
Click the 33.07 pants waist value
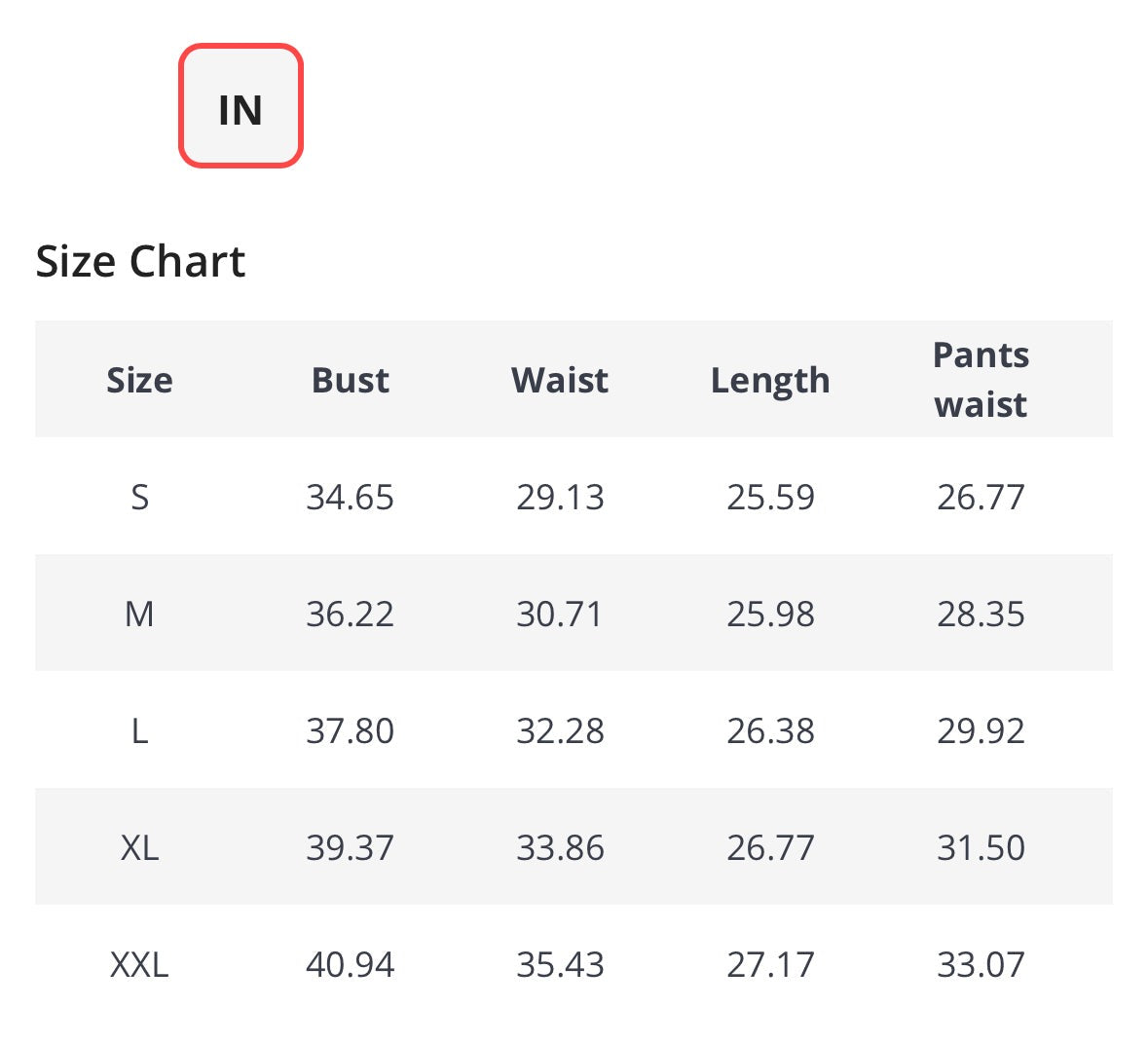981,964
